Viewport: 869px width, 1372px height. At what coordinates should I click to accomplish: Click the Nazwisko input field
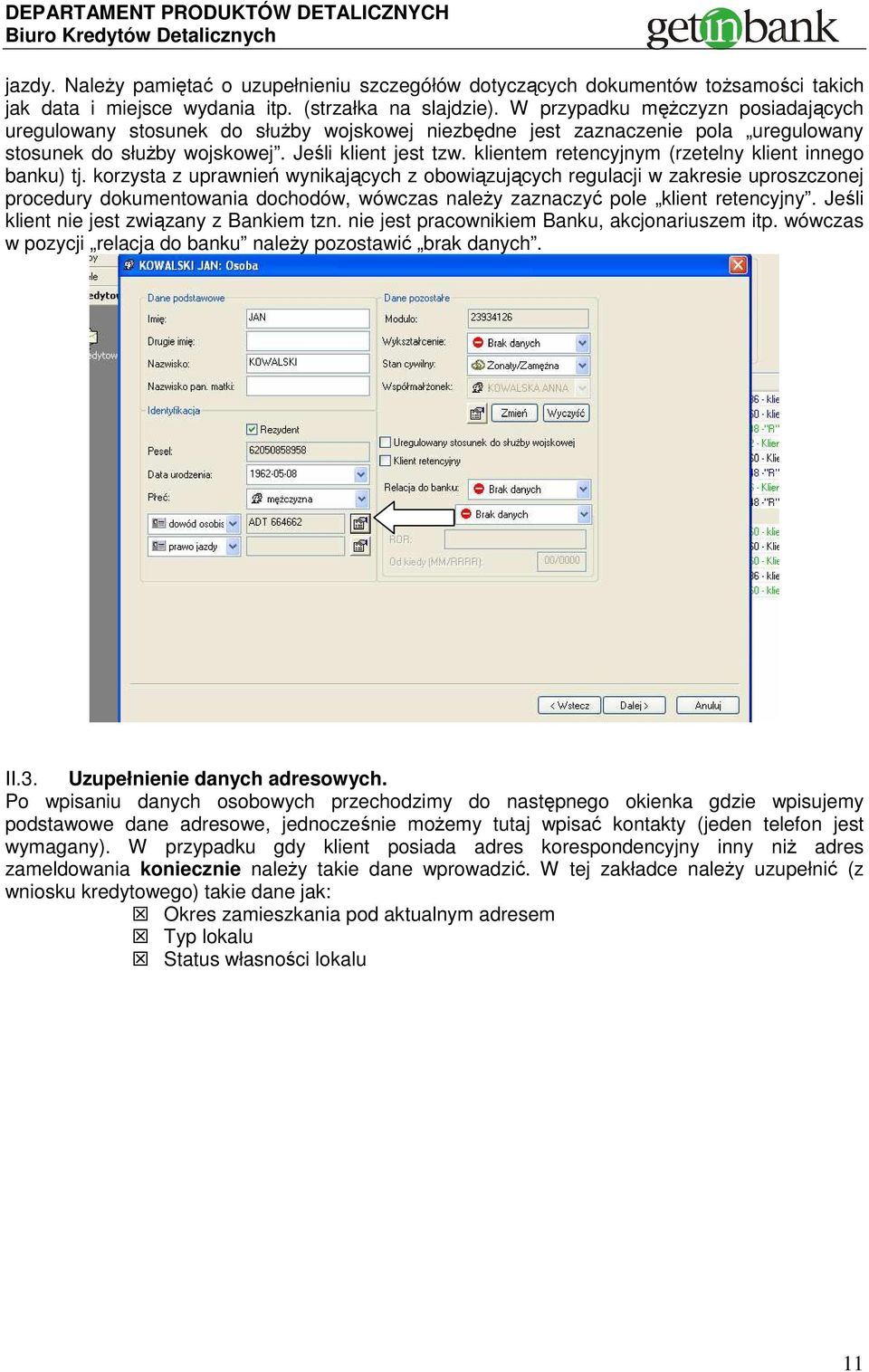[308, 363]
